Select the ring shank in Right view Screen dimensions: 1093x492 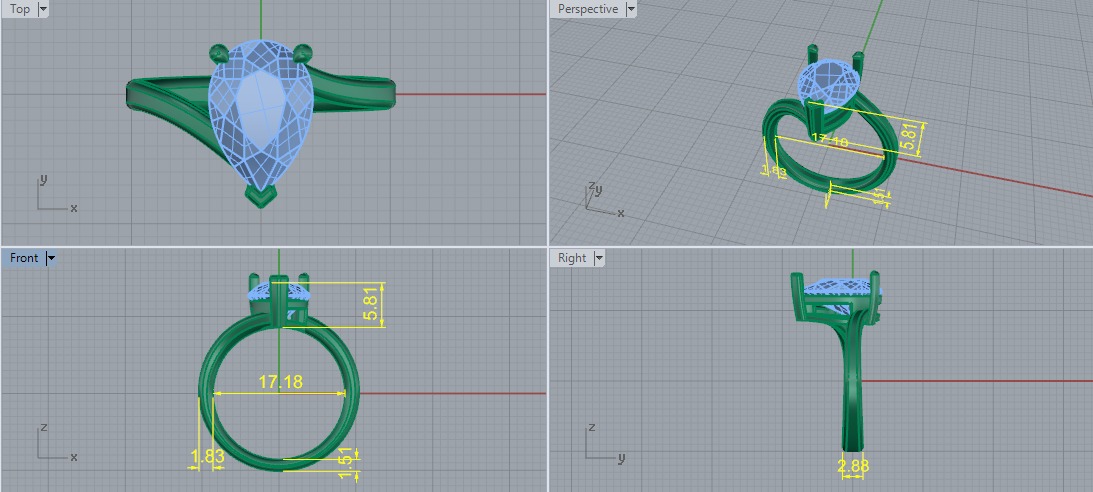tap(852, 390)
